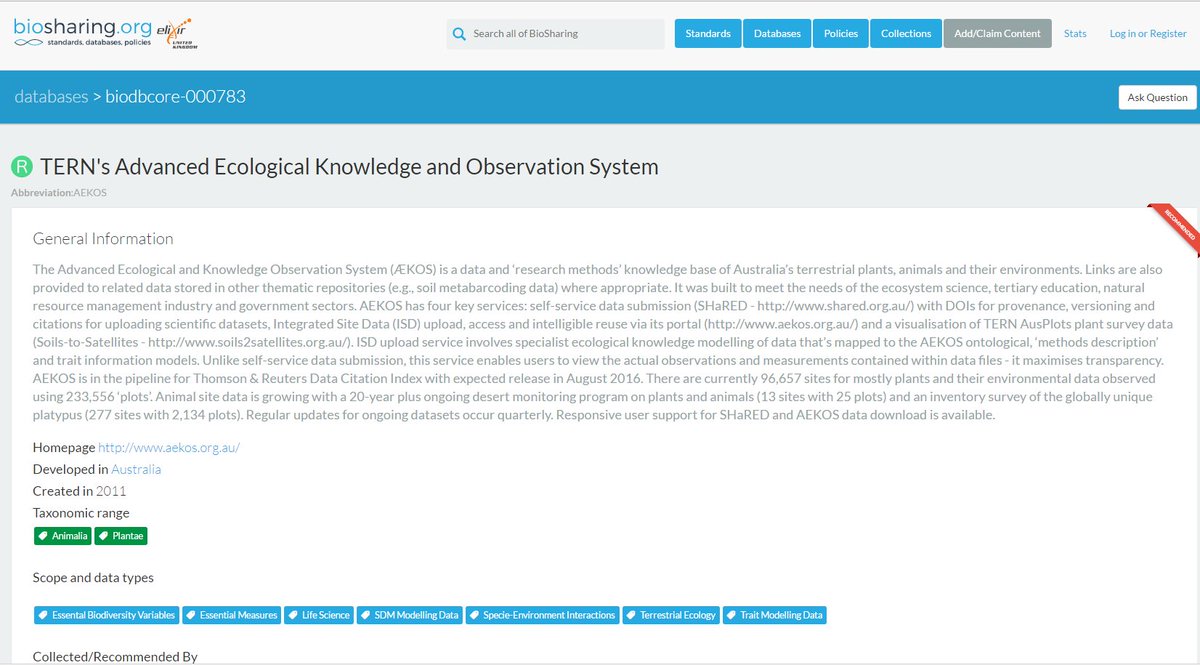Click the databases breadcrumb link
Screen dimensions: 1200x665
pos(51,97)
